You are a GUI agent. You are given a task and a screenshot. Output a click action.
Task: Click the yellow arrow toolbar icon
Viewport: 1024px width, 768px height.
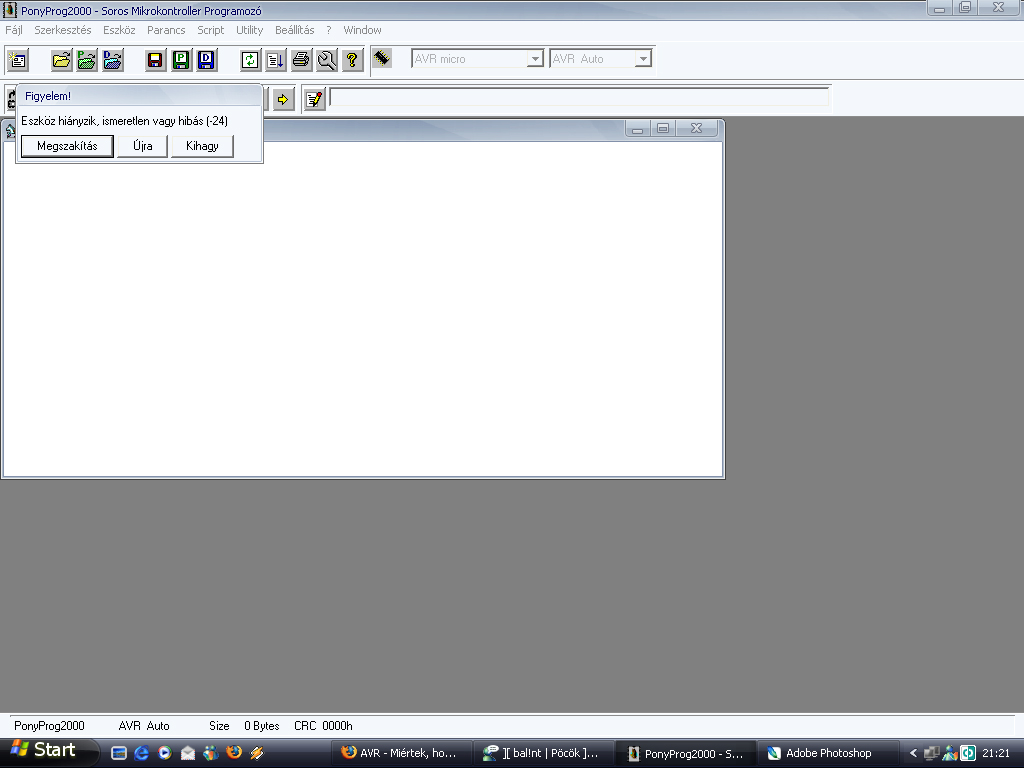(x=283, y=99)
